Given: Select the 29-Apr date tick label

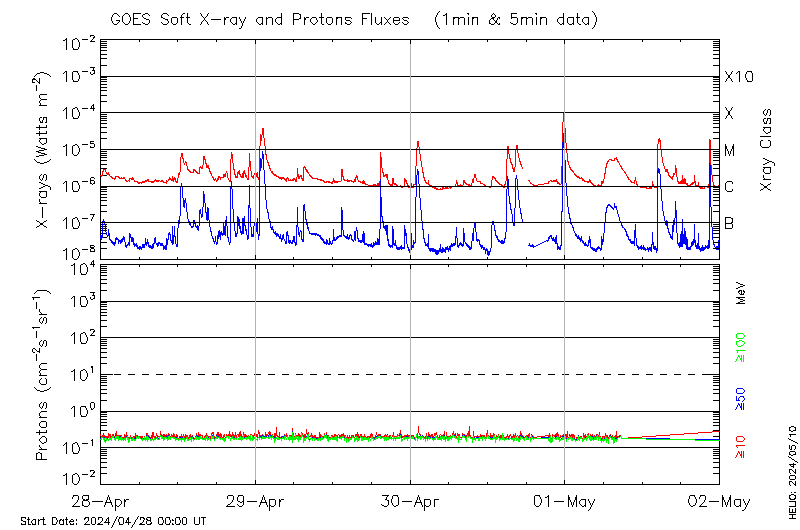Looking at the screenshot, I should coord(255,500).
